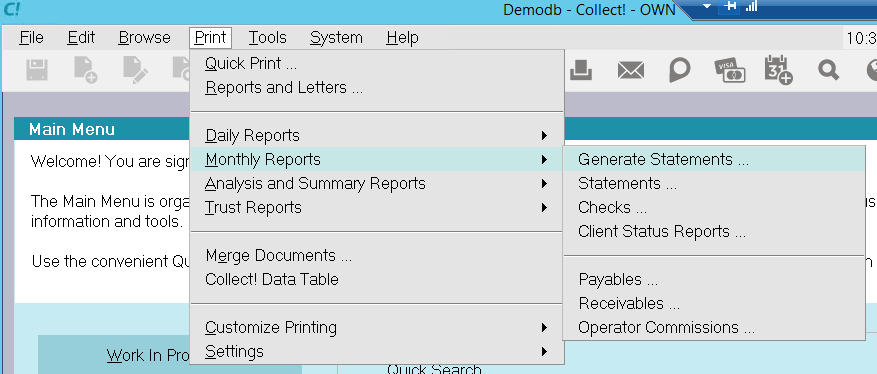877x374 pixels.
Task: Open the Tools menu
Action: pyautogui.click(x=267, y=37)
